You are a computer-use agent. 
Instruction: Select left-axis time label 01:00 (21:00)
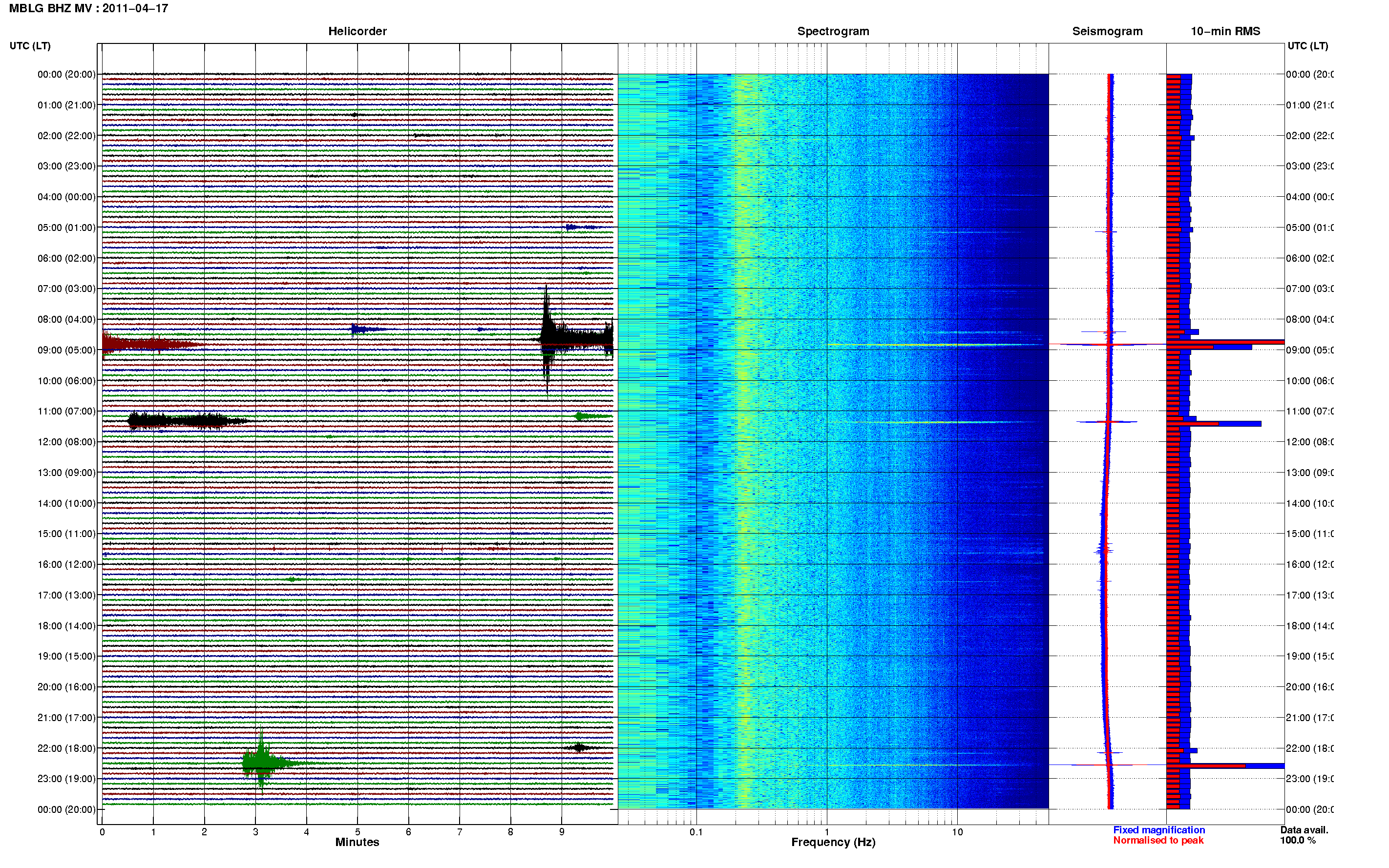[x=66, y=105]
